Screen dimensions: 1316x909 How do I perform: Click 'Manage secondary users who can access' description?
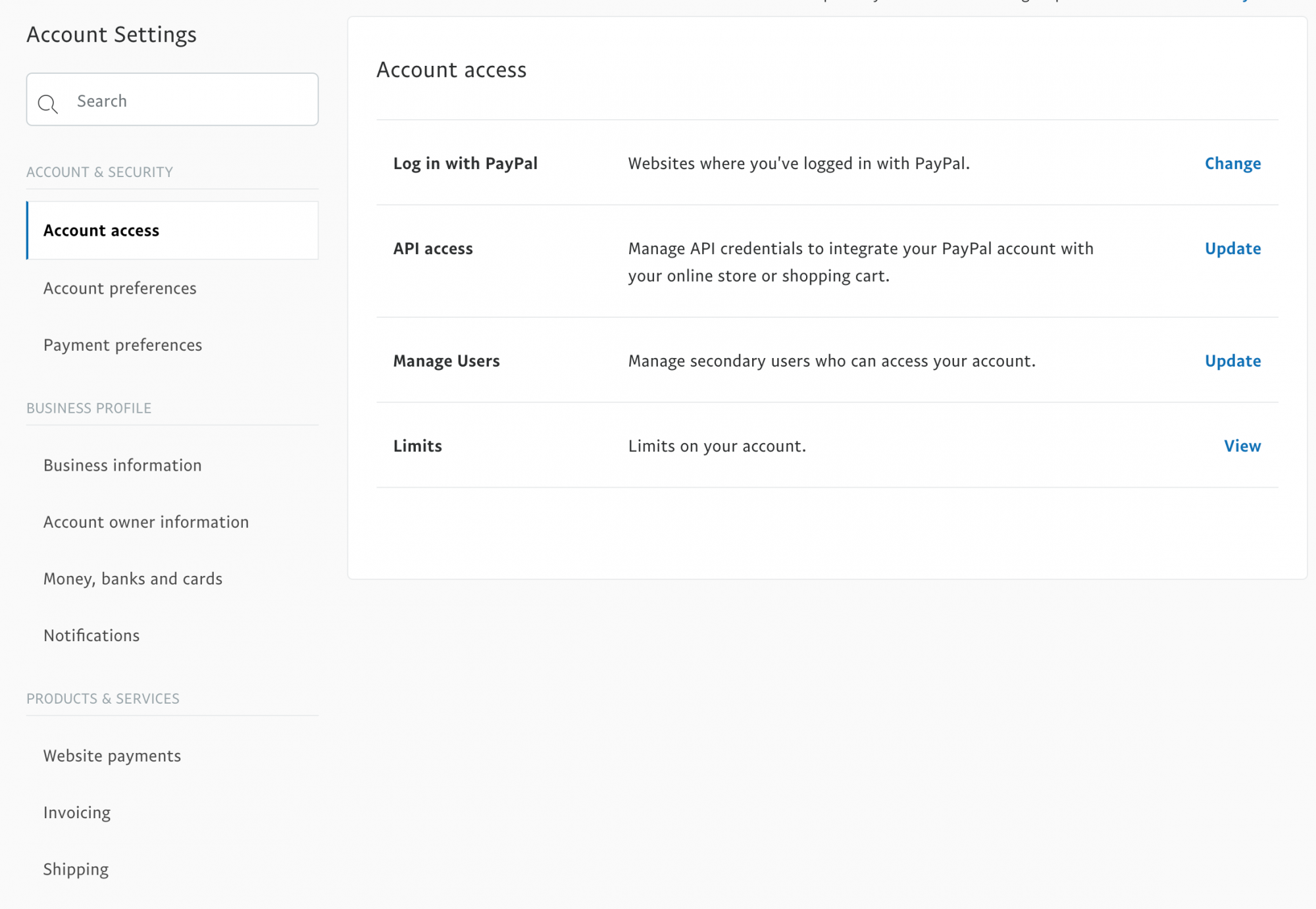click(832, 361)
